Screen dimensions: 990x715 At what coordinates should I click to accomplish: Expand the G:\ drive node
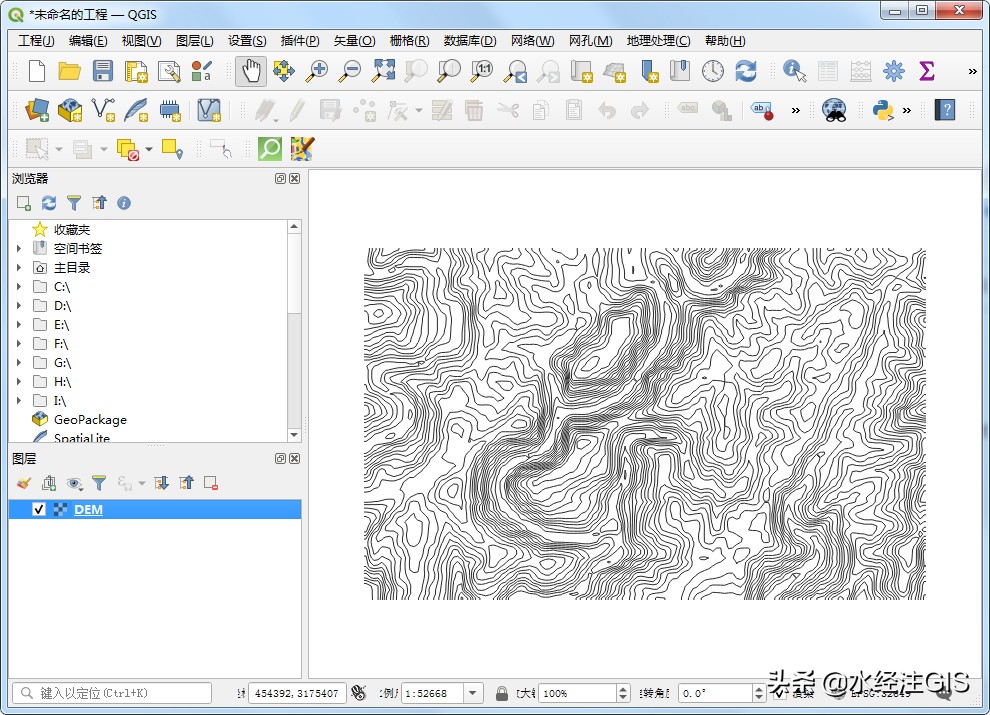19,362
